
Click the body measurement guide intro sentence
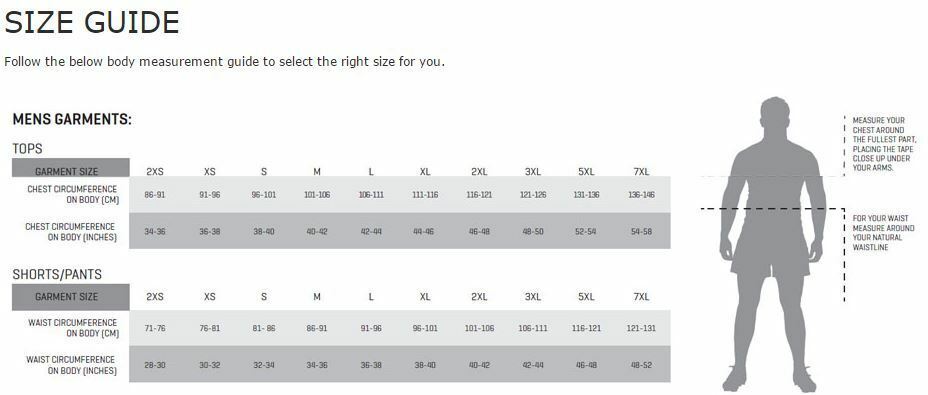(224, 62)
